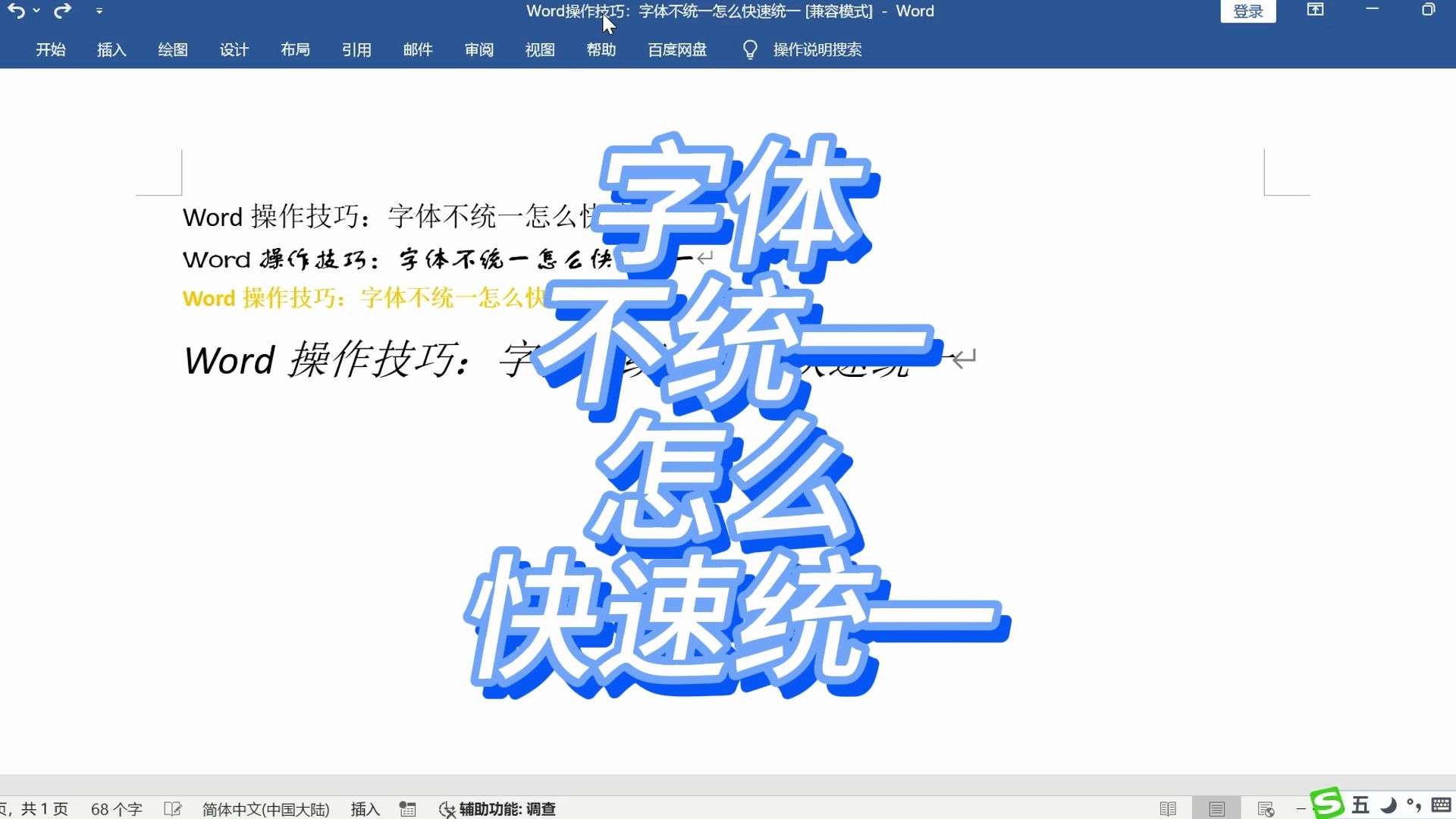Click the Sogou moon half-width icon

1389,805
